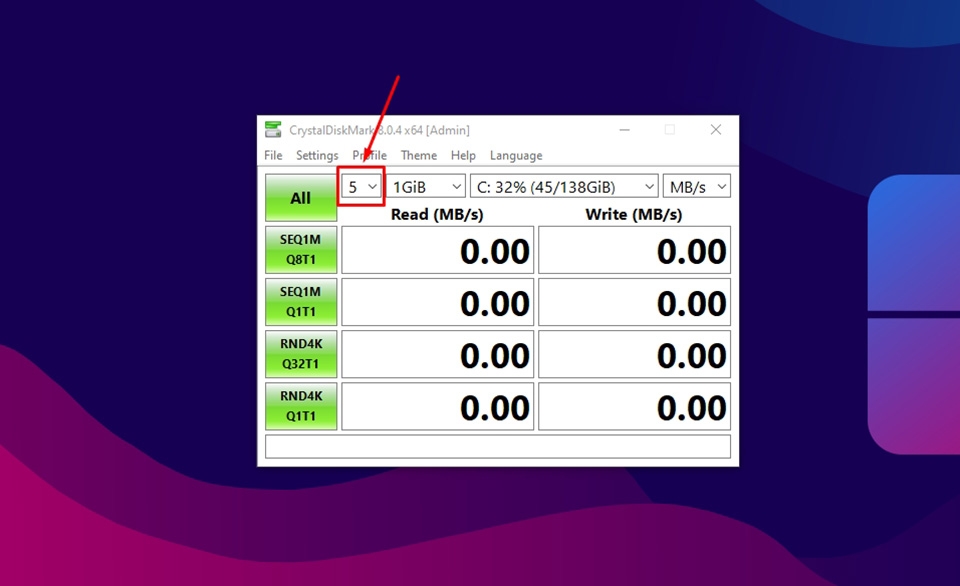Screen dimensions: 960x586
Task: Click the SEQ1M Q8T1 write result value
Action: coord(634,250)
